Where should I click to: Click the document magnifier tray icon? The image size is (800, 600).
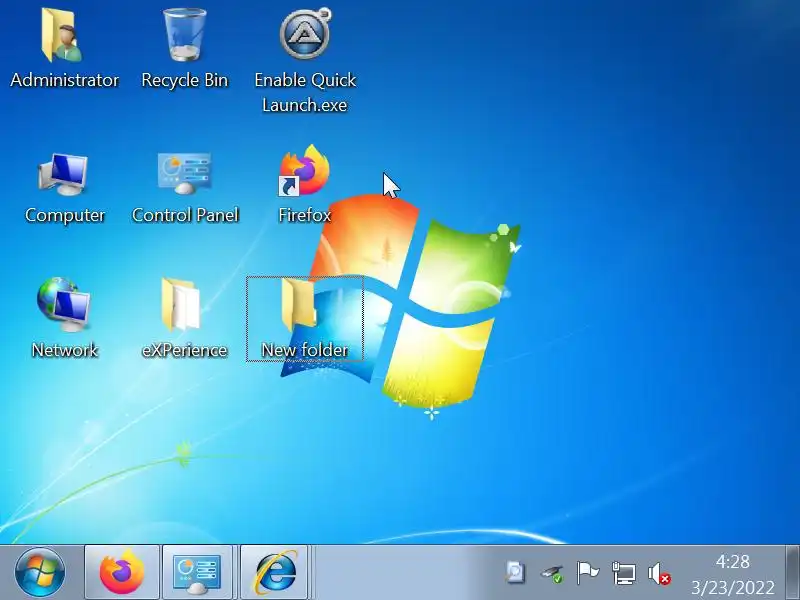point(515,572)
